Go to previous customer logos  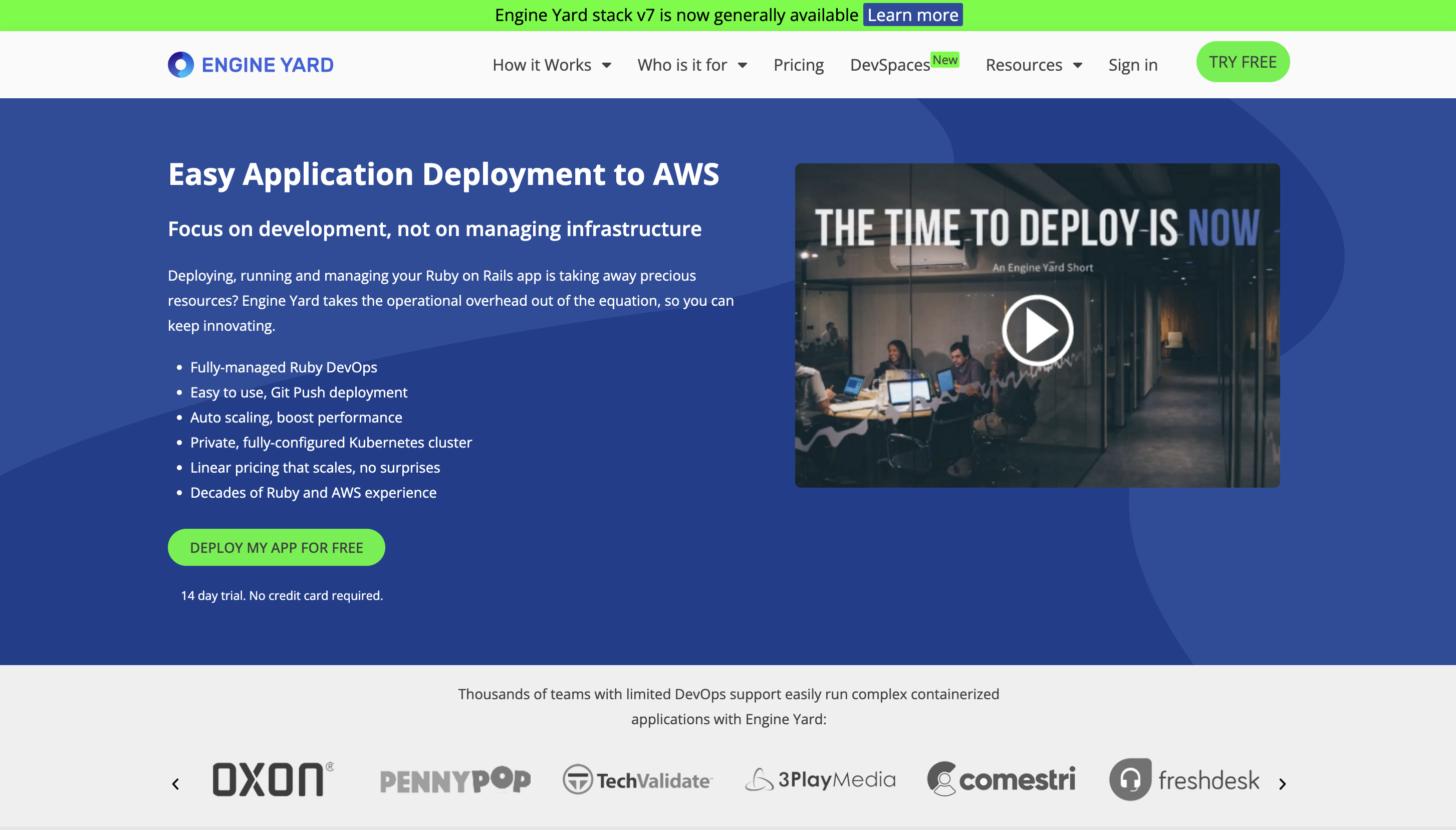pos(175,784)
